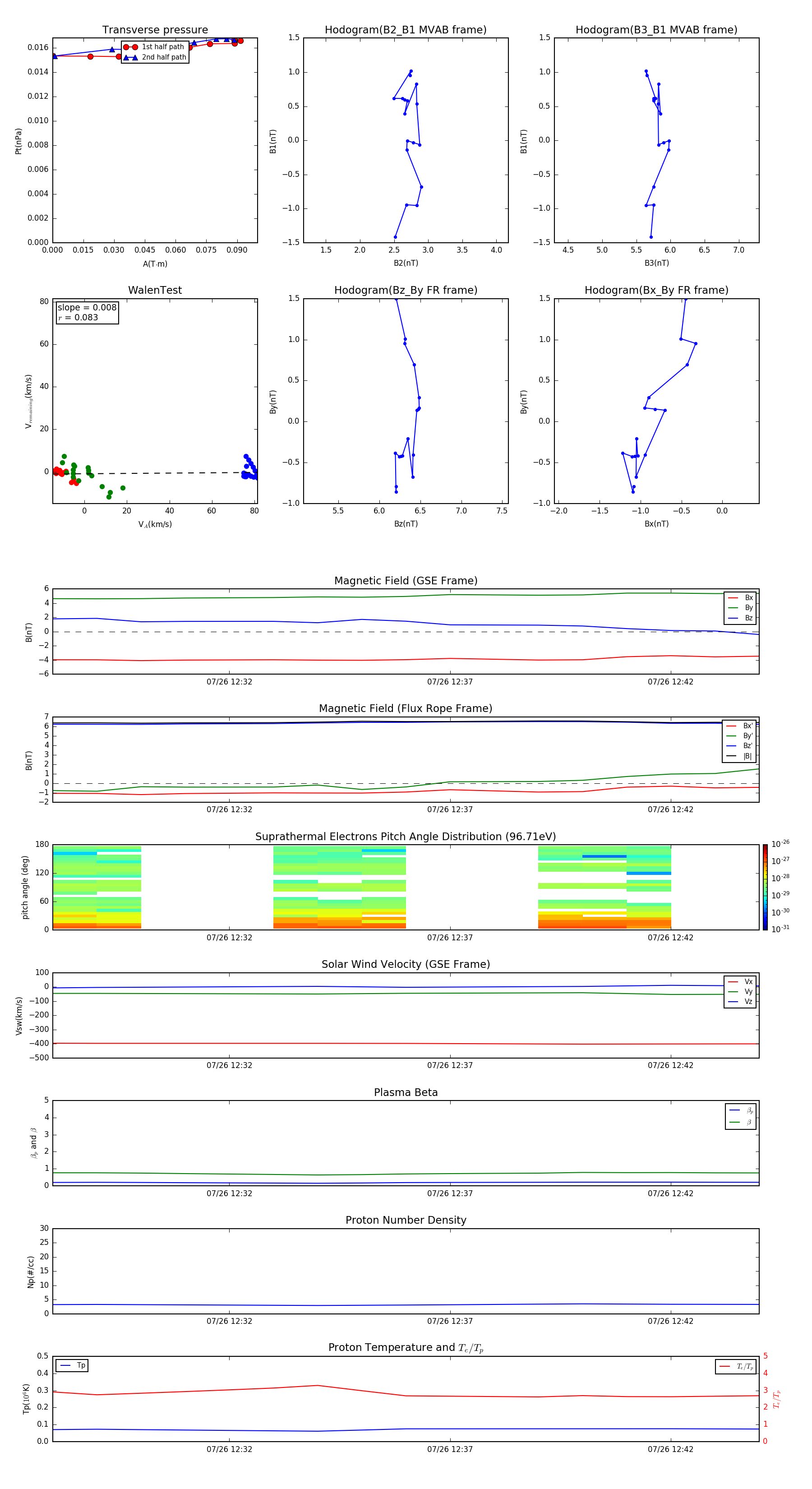Click '07/26 12:32' tick under GSE magnetic field
The height and width of the screenshot is (1489, 812).
(230, 682)
